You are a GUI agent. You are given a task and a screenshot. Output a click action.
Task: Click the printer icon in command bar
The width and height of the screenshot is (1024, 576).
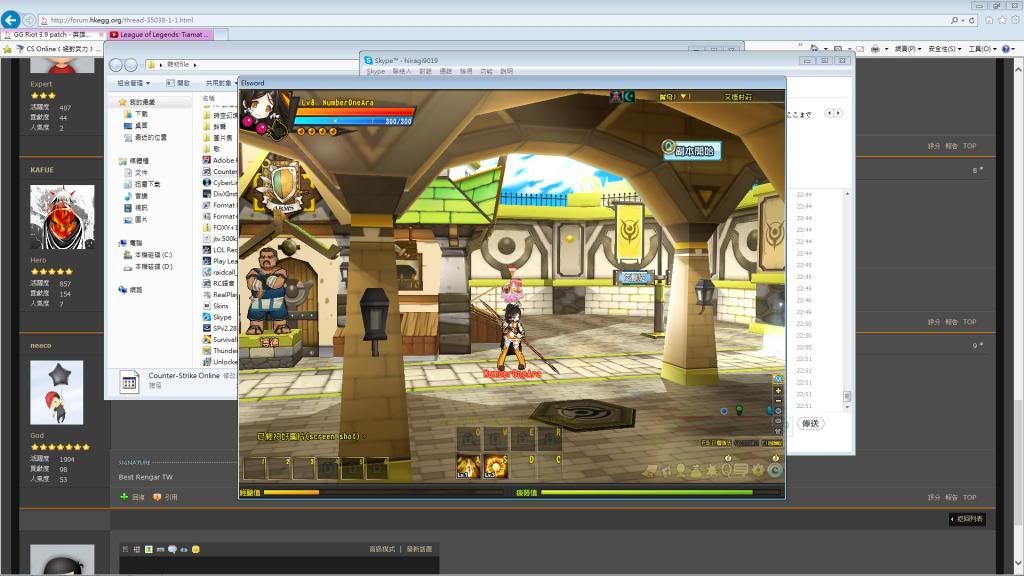(x=875, y=48)
